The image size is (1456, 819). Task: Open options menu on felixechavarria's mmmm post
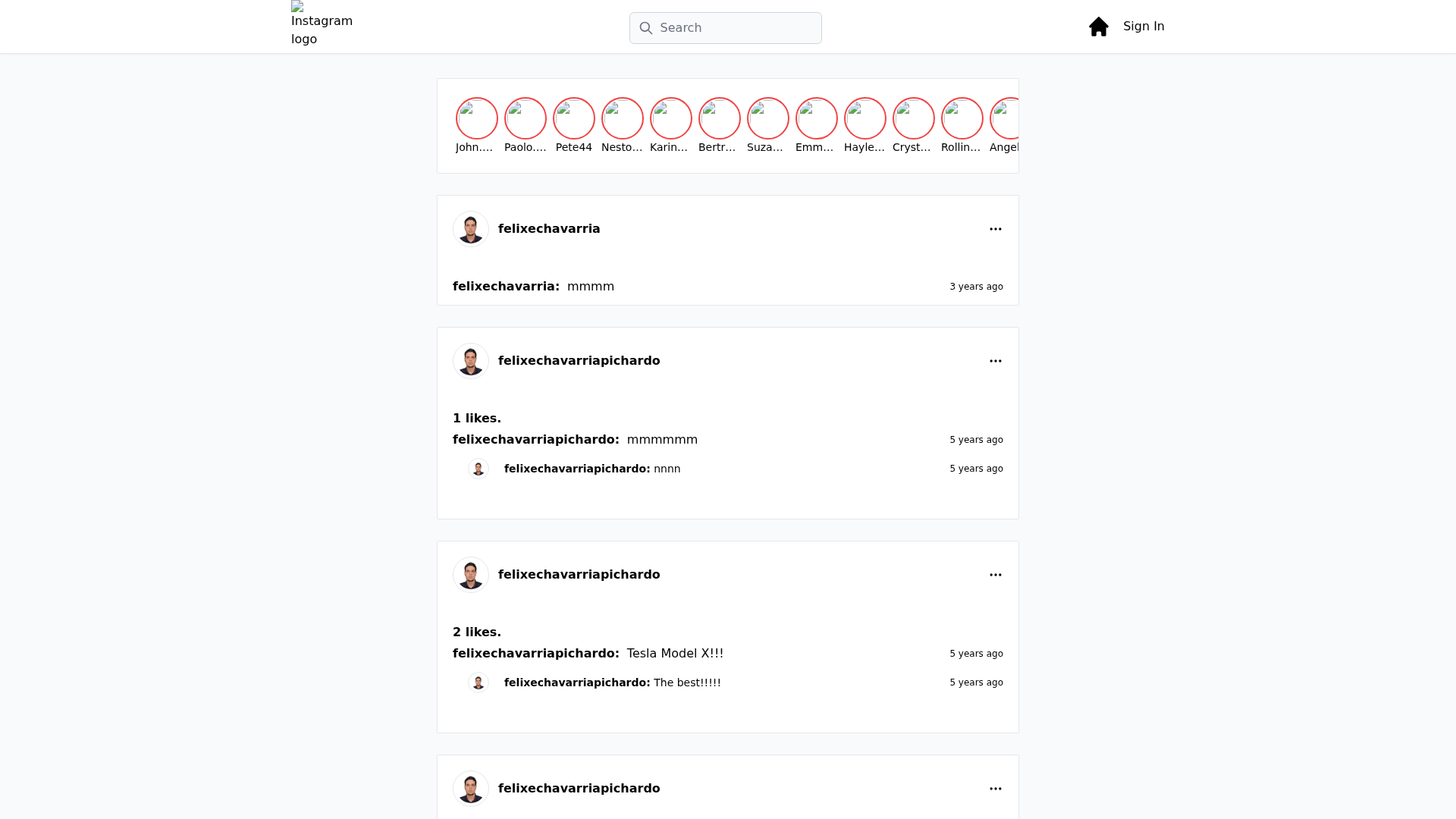tap(996, 229)
